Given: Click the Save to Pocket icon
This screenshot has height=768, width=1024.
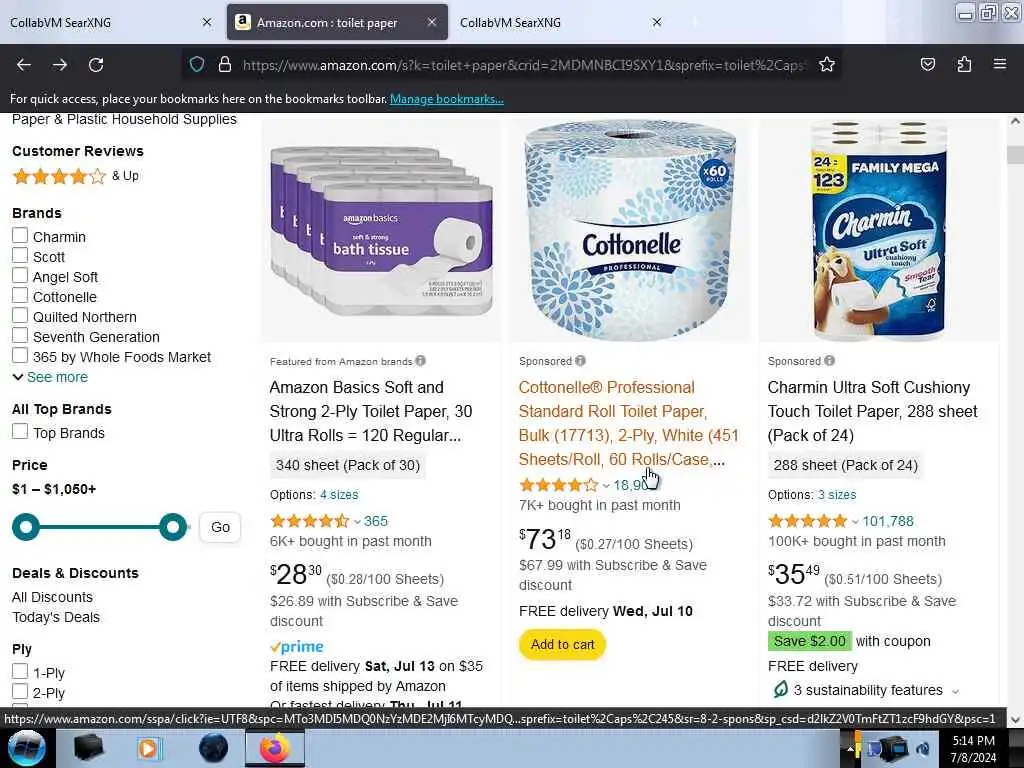Looking at the screenshot, I should pos(927,65).
